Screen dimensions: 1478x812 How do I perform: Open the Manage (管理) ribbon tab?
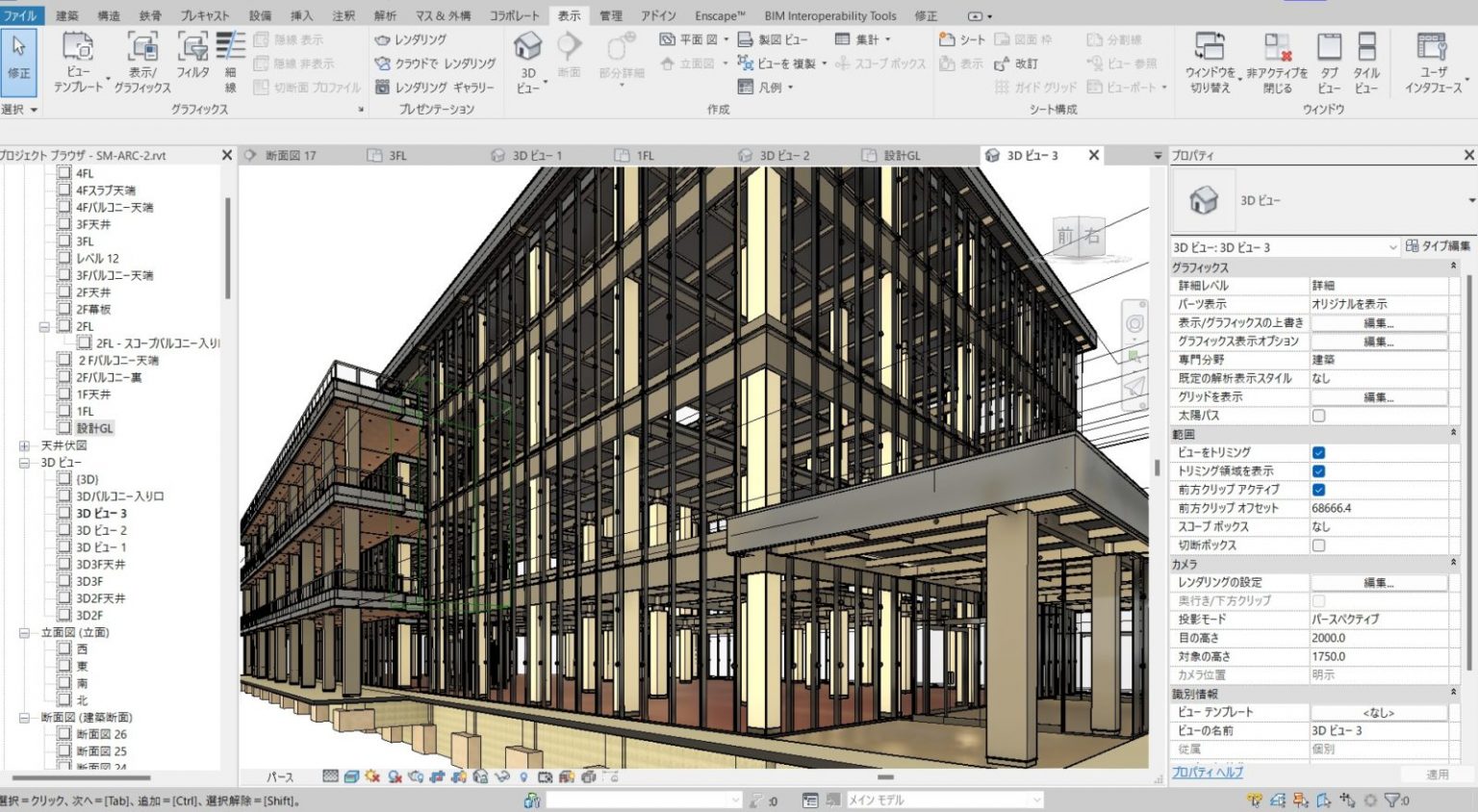tap(610, 15)
